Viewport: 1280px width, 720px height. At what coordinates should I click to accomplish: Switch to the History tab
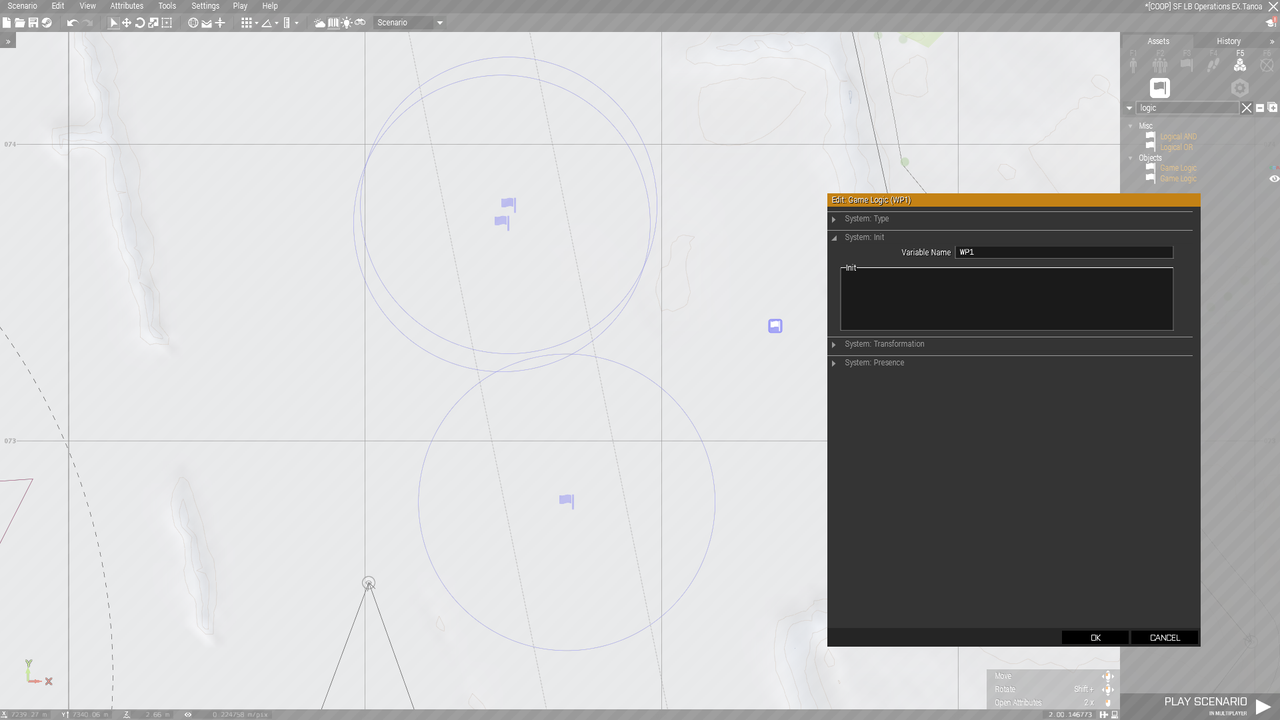tap(1228, 41)
